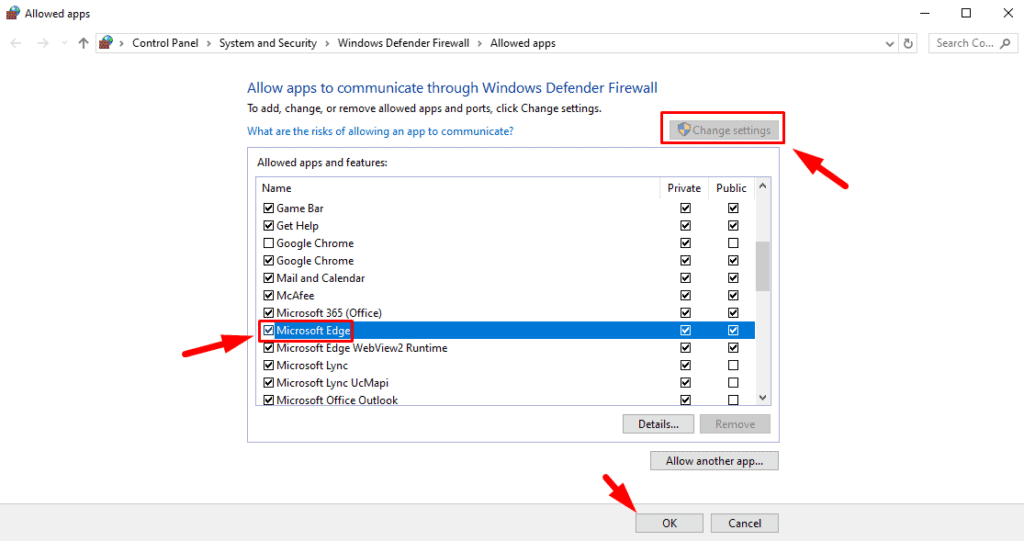This screenshot has height=541, width=1024.
Task: Click the Control Panel address bar icon
Action: [106, 43]
